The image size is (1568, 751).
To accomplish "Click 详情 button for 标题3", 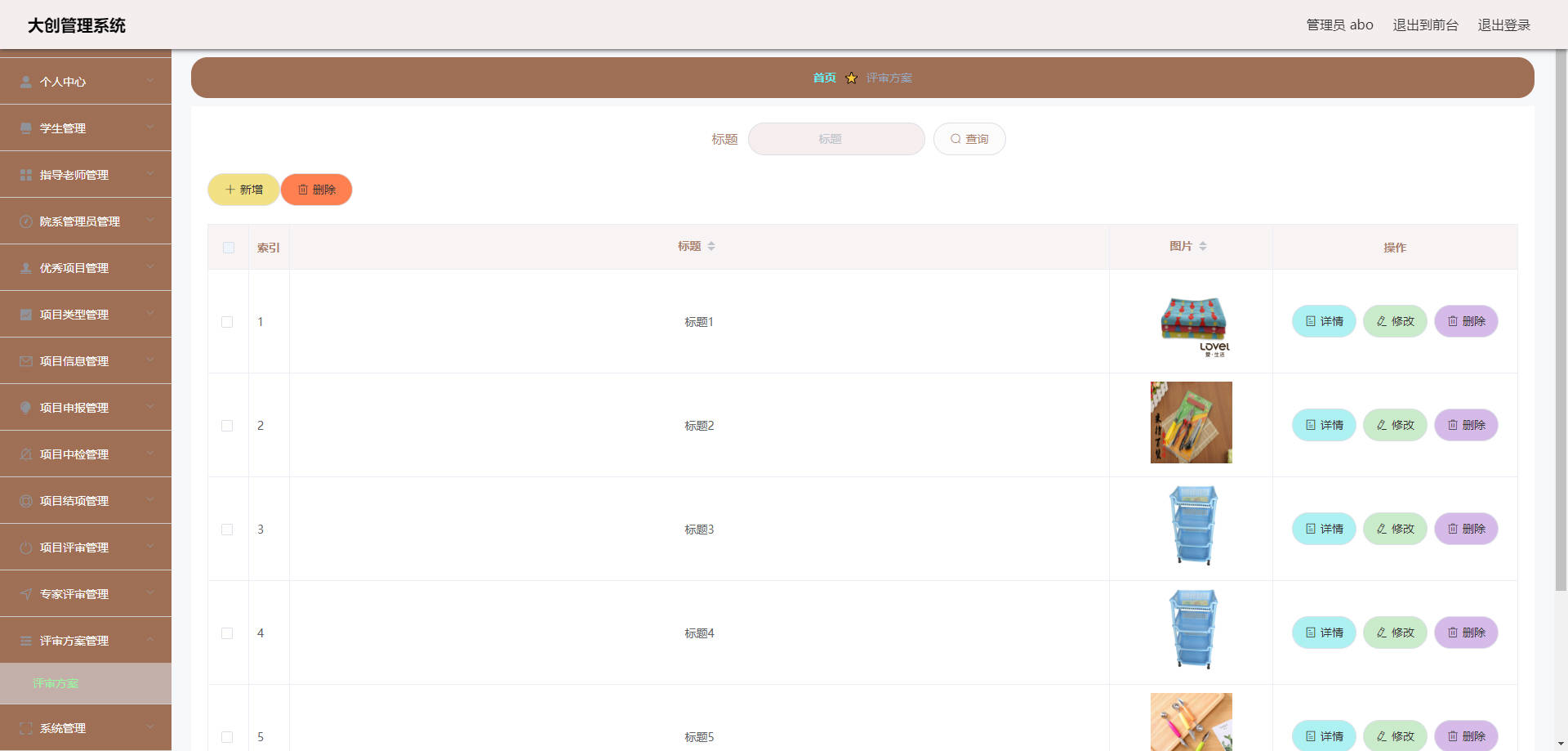I will pos(1324,529).
